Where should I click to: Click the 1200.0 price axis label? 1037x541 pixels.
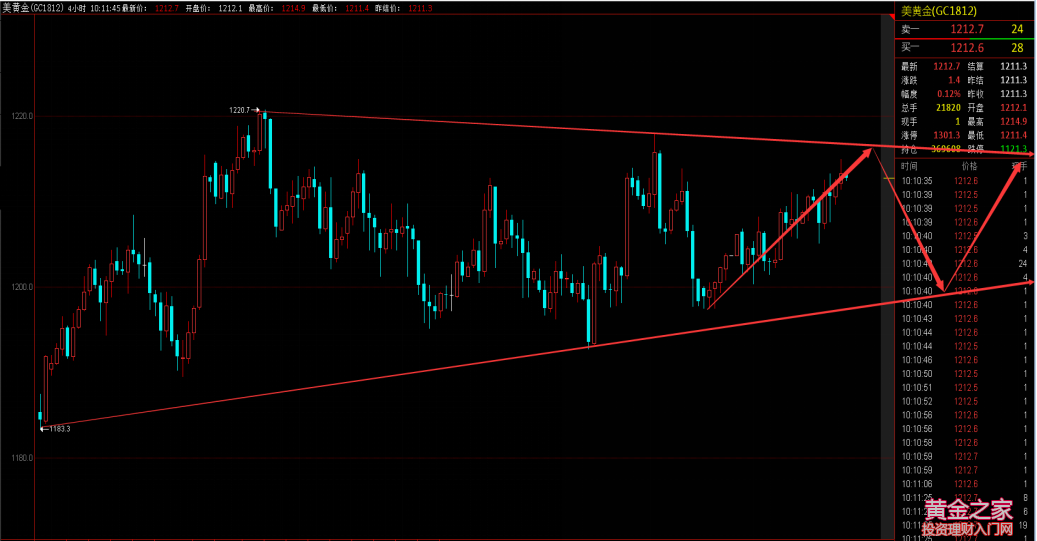(18, 287)
